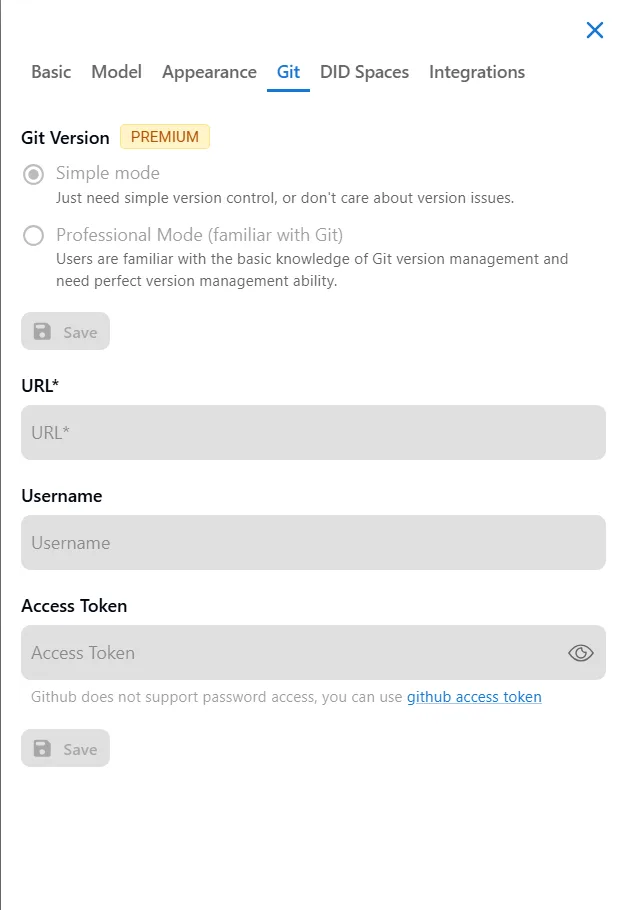Viewport: 625px width, 910px height.
Task: Select the Simple mode radio button
Action: pos(34,174)
